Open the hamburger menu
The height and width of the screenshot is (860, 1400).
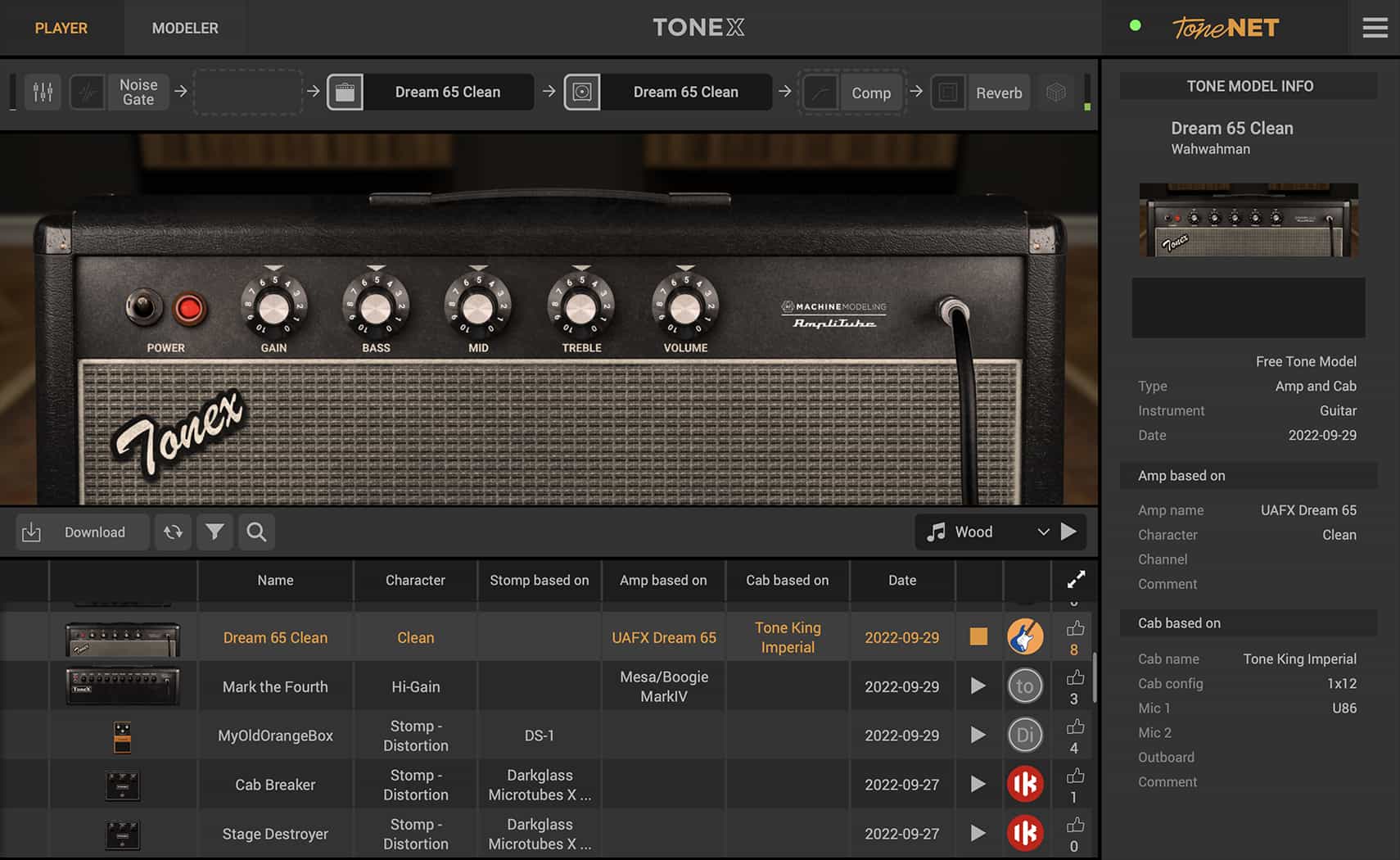pyautogui.click(x=1375, y=28)
